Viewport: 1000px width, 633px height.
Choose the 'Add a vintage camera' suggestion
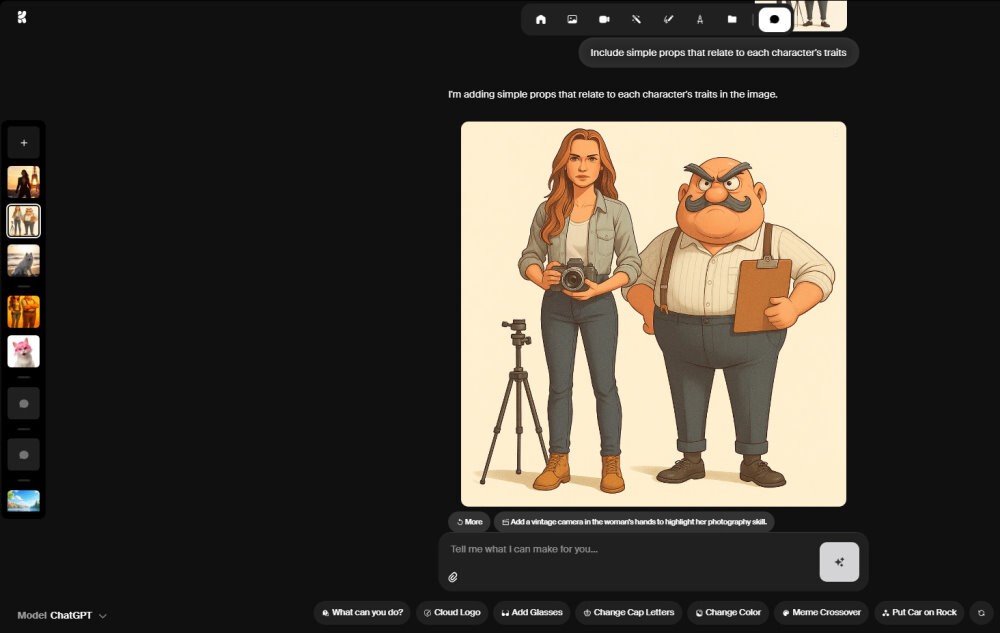634,522
